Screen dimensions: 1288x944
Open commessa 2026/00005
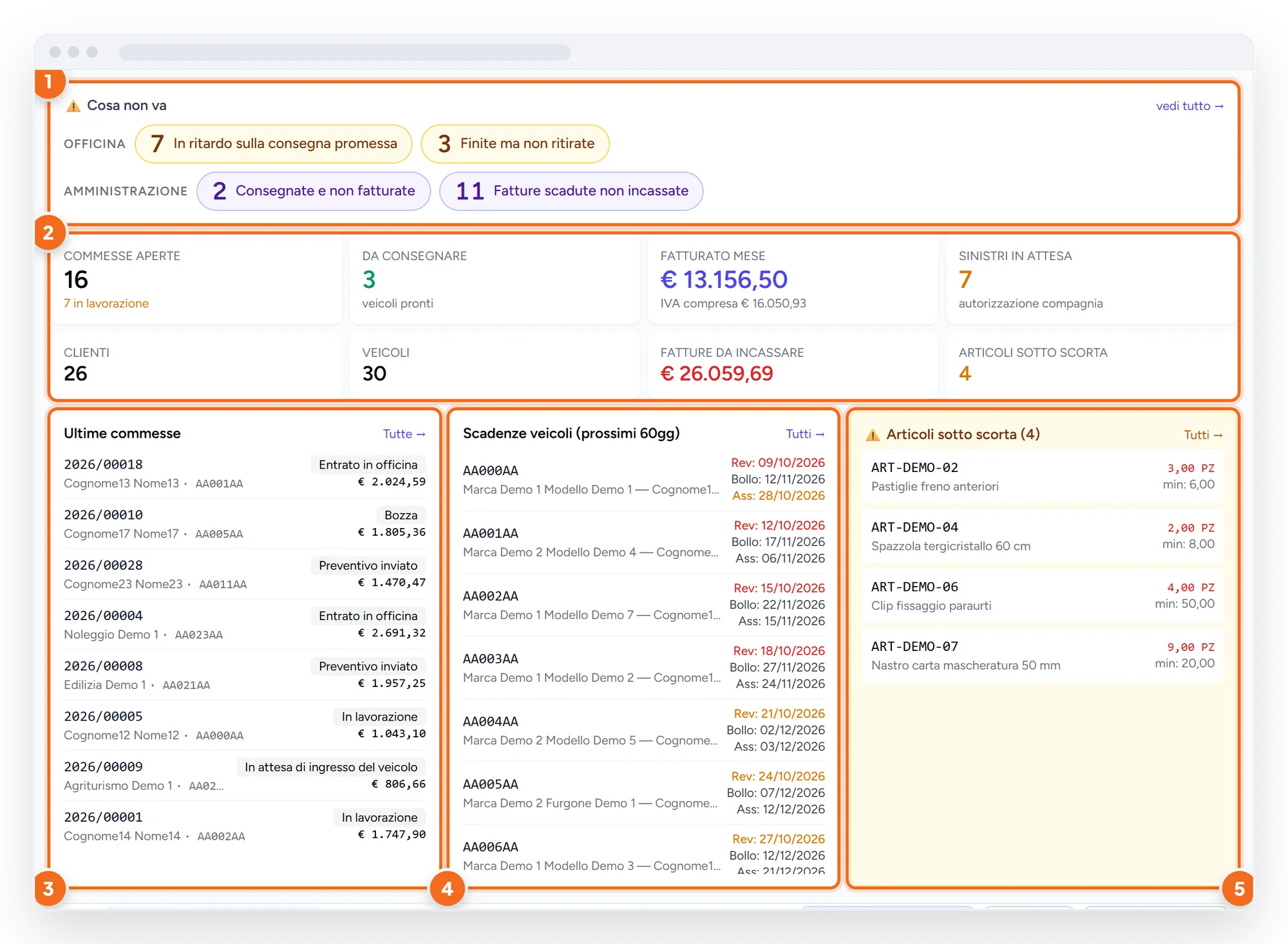coord(245,725)
